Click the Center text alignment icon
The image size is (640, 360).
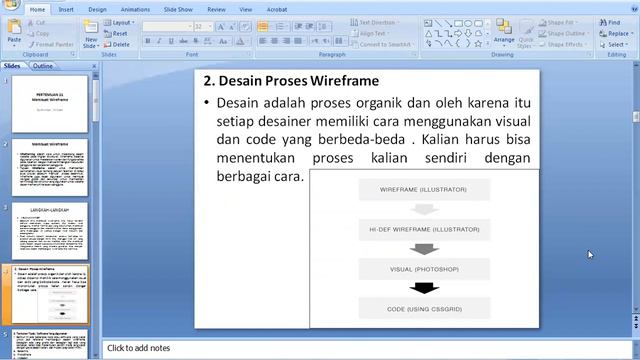click(275, 41)
